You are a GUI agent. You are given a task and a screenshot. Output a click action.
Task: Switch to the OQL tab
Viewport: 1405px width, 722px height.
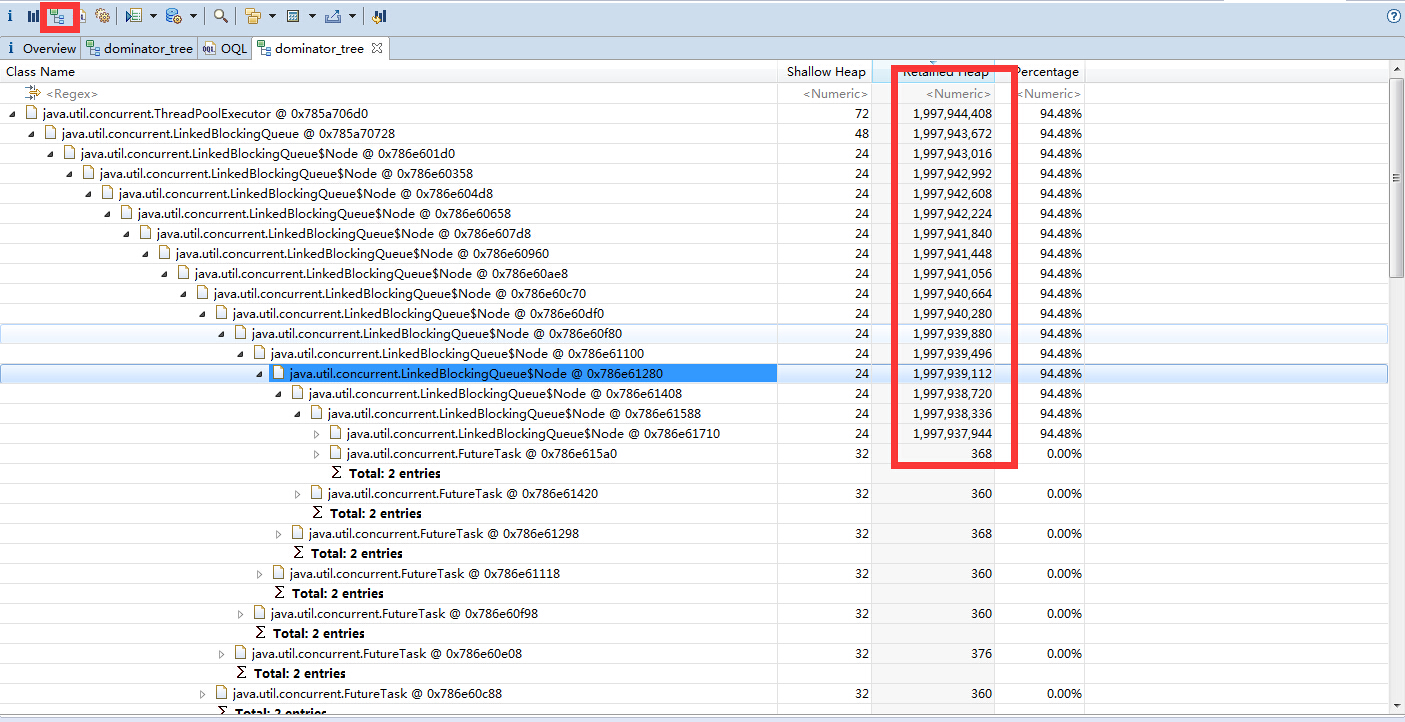224,48
